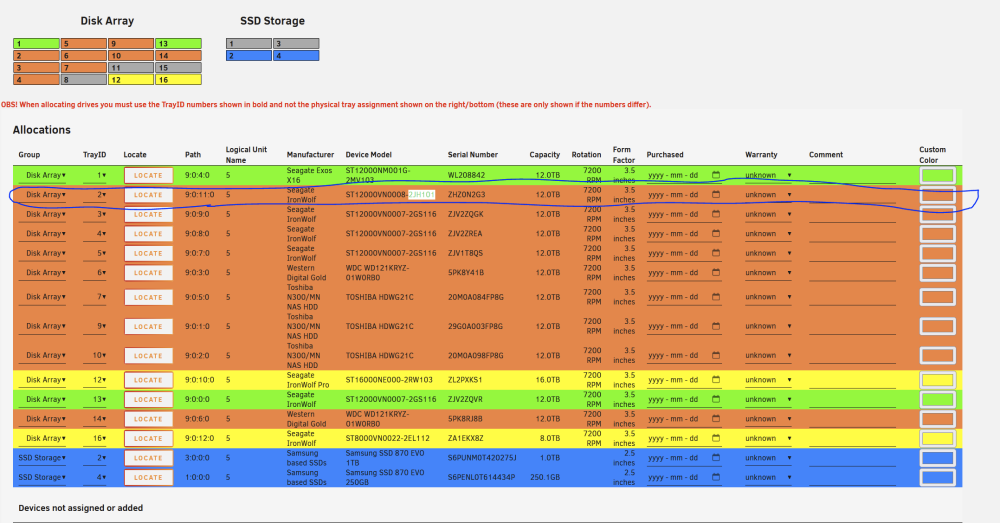
Task: Open calendar picker for serial 20M0A084FP8G row
Action: click(716, 297)
